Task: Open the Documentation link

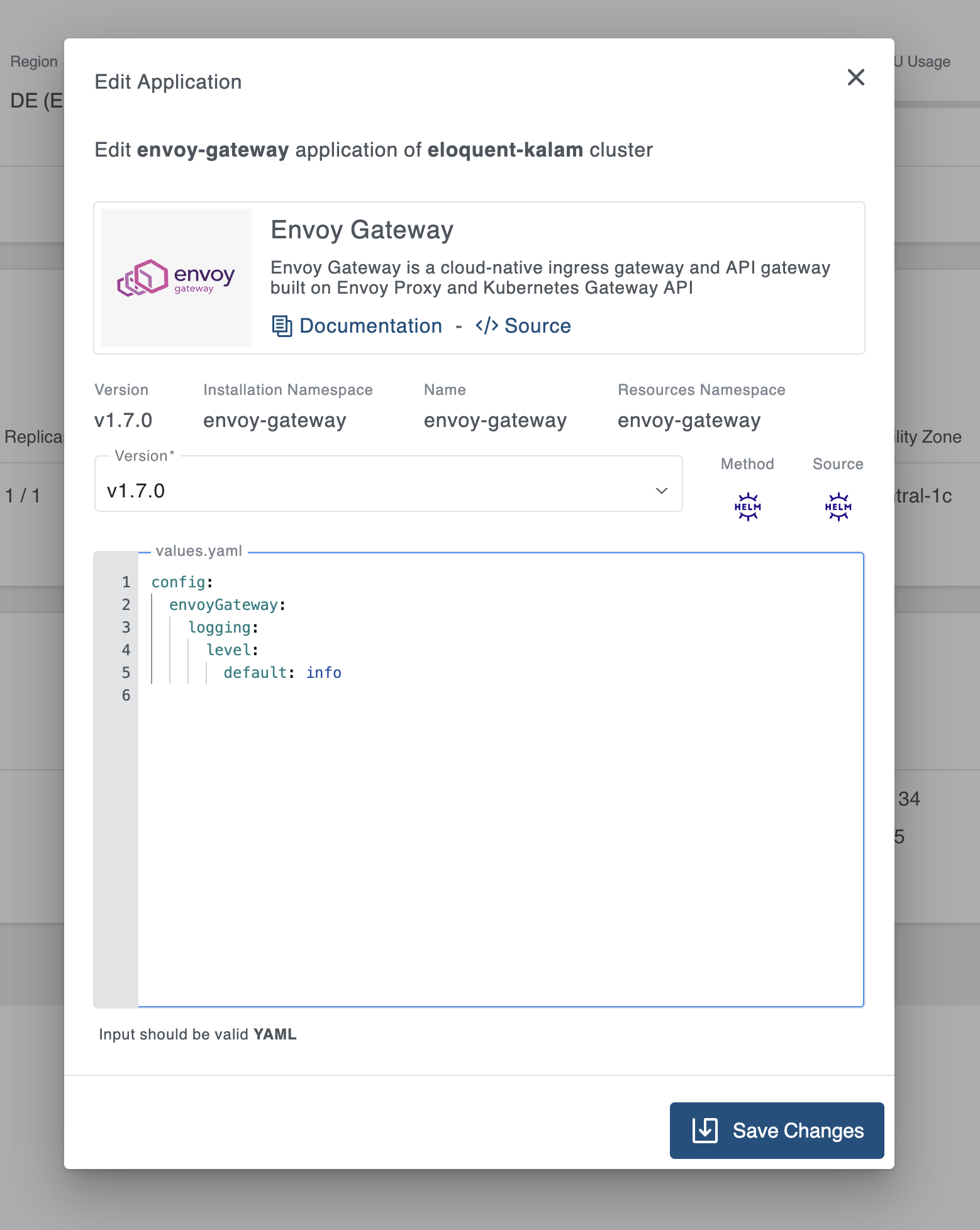Action: (357, 326)
